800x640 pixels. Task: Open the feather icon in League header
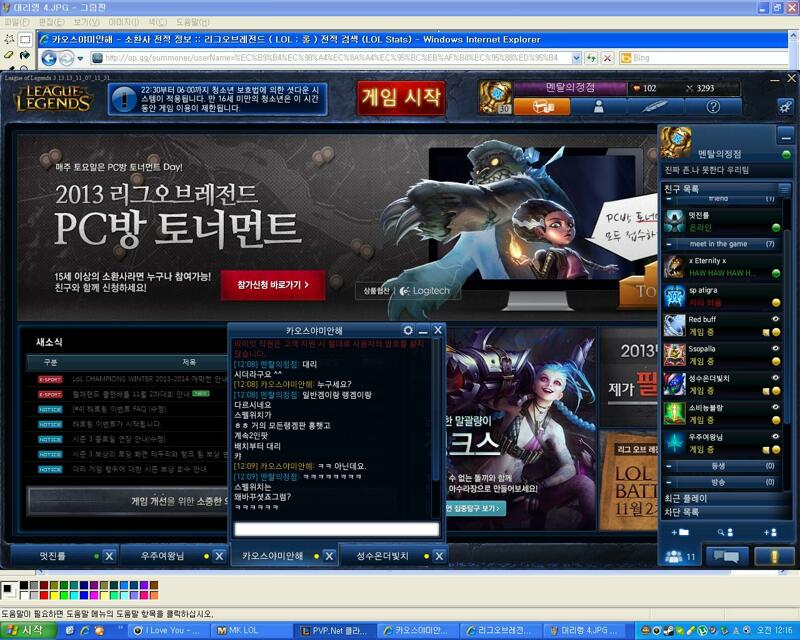[x=656, y=106]
